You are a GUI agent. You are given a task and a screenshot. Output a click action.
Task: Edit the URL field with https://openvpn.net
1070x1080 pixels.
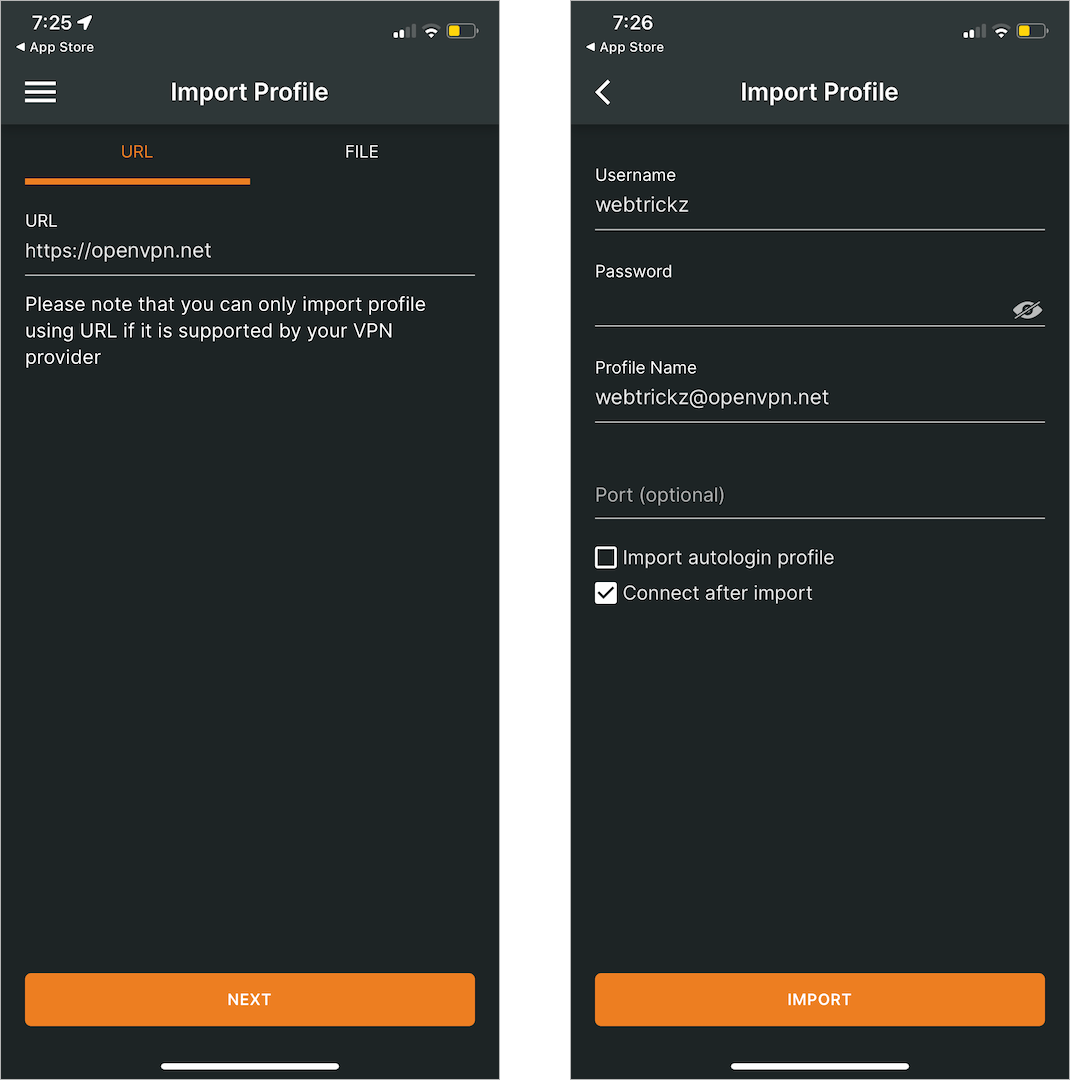pyautogui.click(x=249, y=251)
